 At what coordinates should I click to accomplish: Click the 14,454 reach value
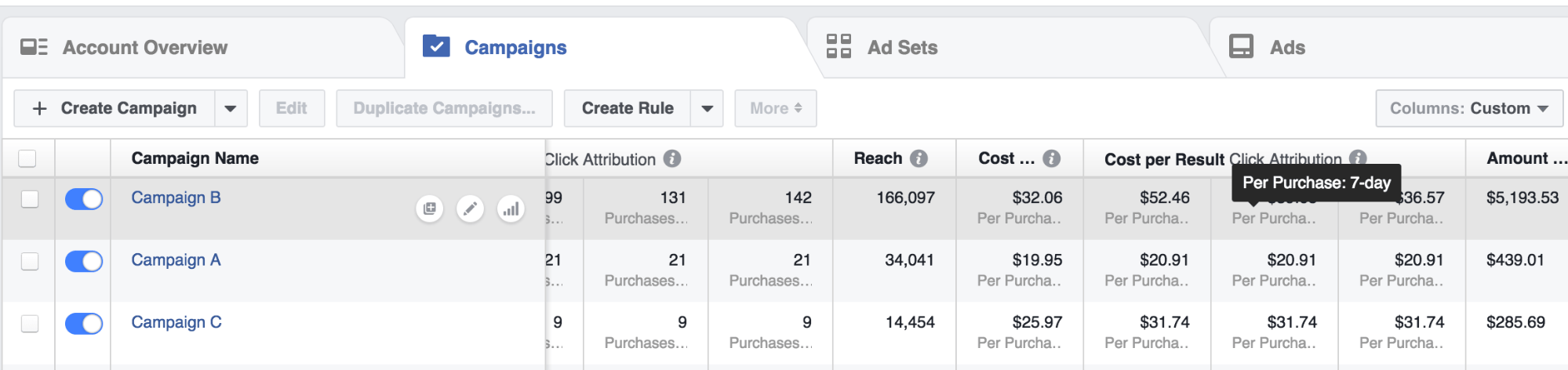pos(910,322)
